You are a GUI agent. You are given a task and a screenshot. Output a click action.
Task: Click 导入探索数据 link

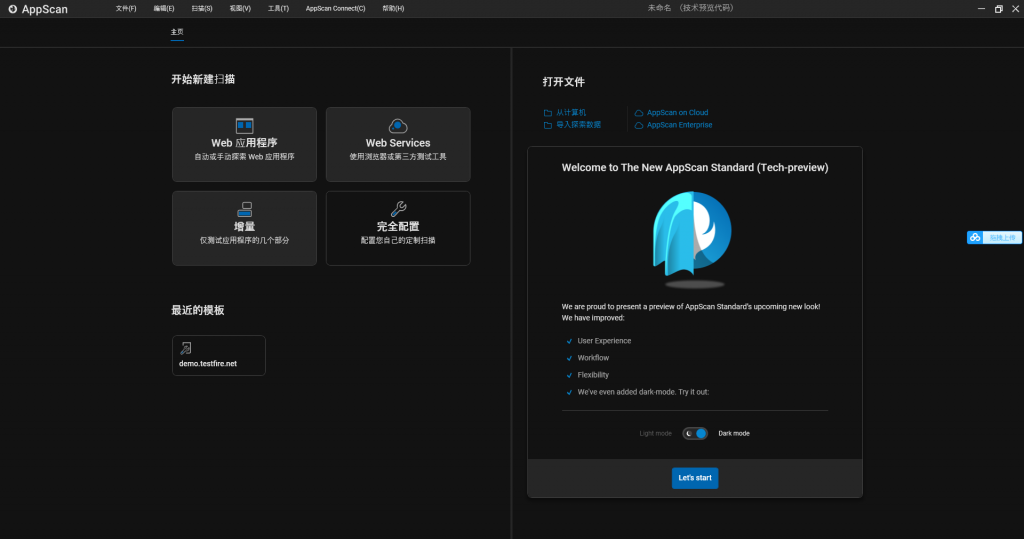click(579, 125)
